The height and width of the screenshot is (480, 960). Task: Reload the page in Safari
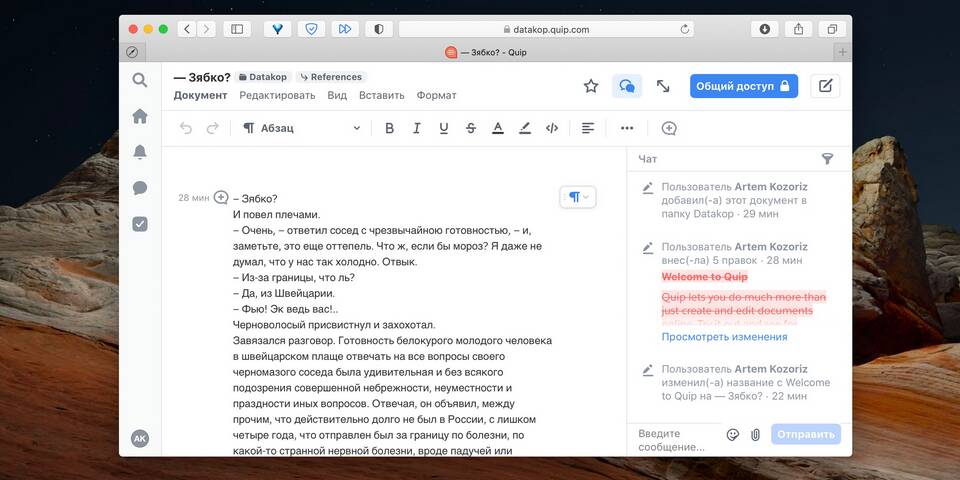tap(684, 29)
